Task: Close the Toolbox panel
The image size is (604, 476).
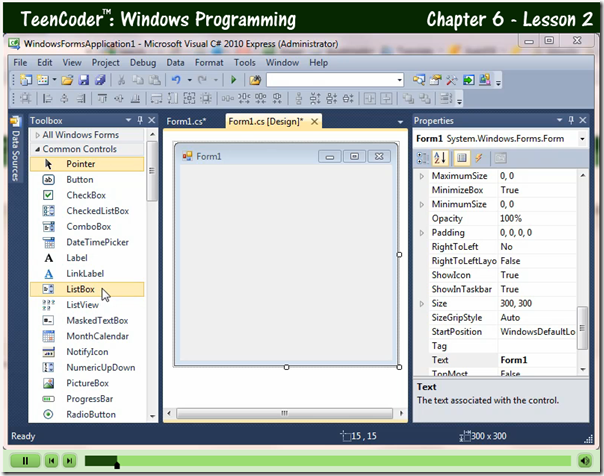Action: [x=152, y=121]
